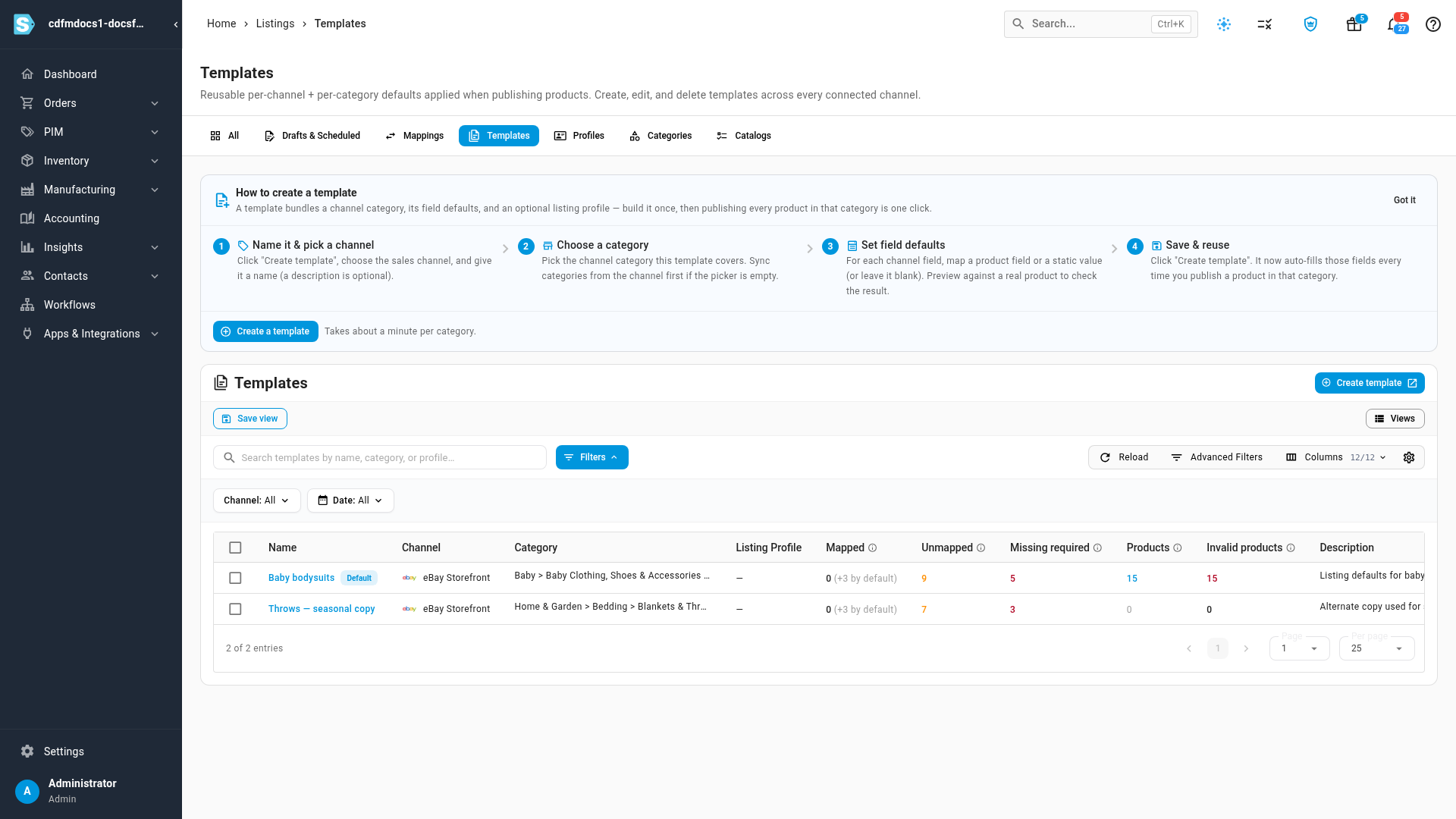Expand the Orders menu

pyautogui.click(x=91, y=103)
